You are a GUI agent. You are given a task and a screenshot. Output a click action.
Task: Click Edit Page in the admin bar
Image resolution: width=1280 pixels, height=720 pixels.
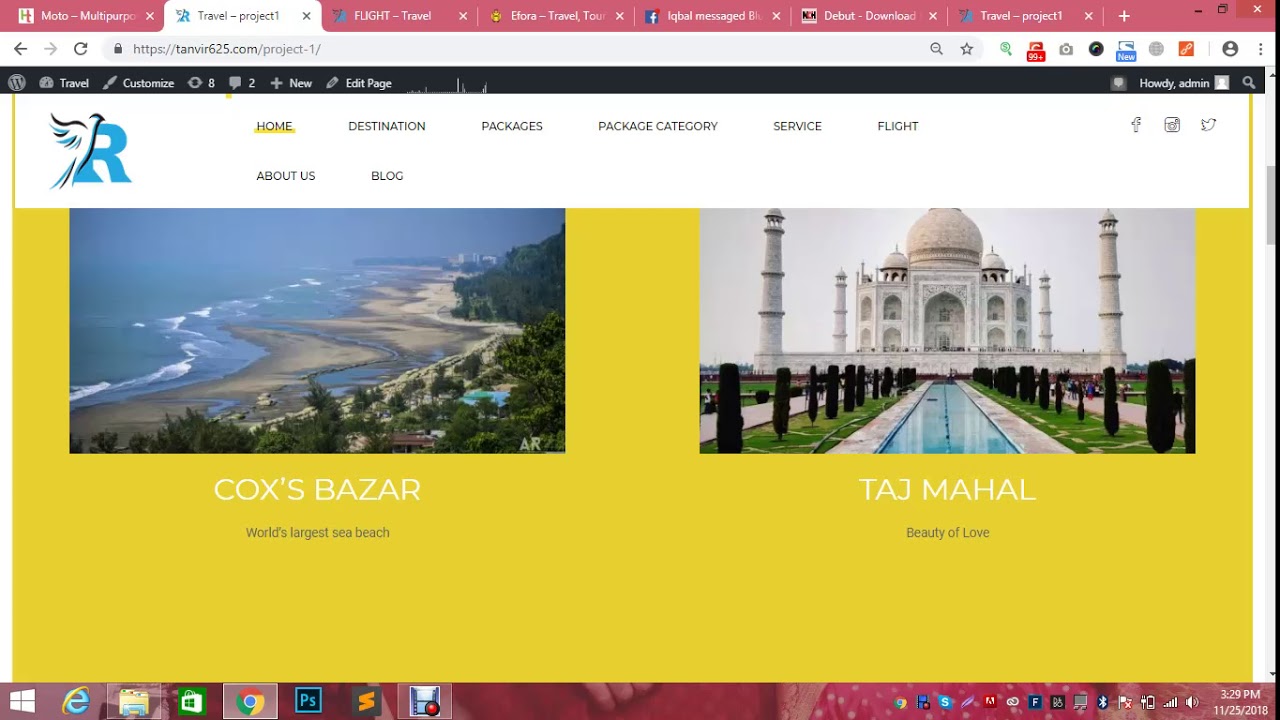359,83
